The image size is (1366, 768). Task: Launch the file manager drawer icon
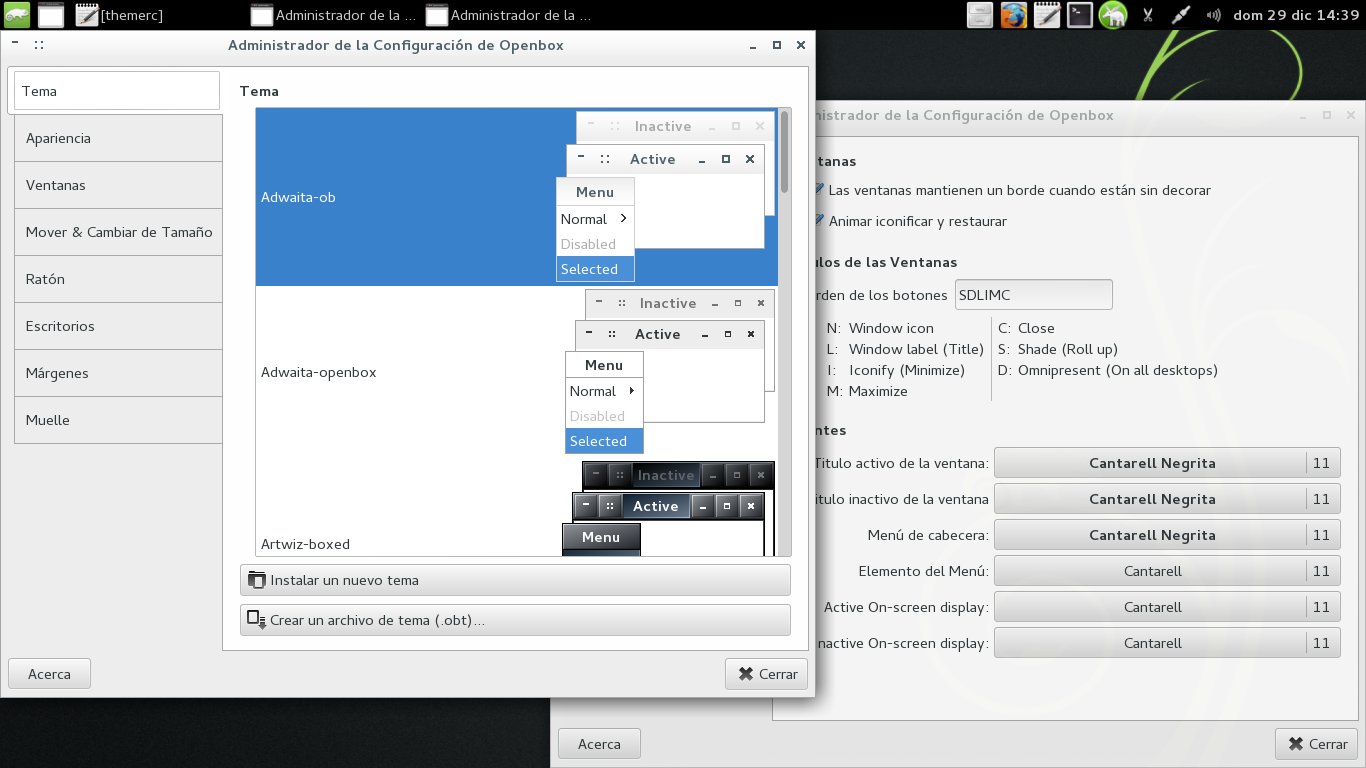pos(980,15)
